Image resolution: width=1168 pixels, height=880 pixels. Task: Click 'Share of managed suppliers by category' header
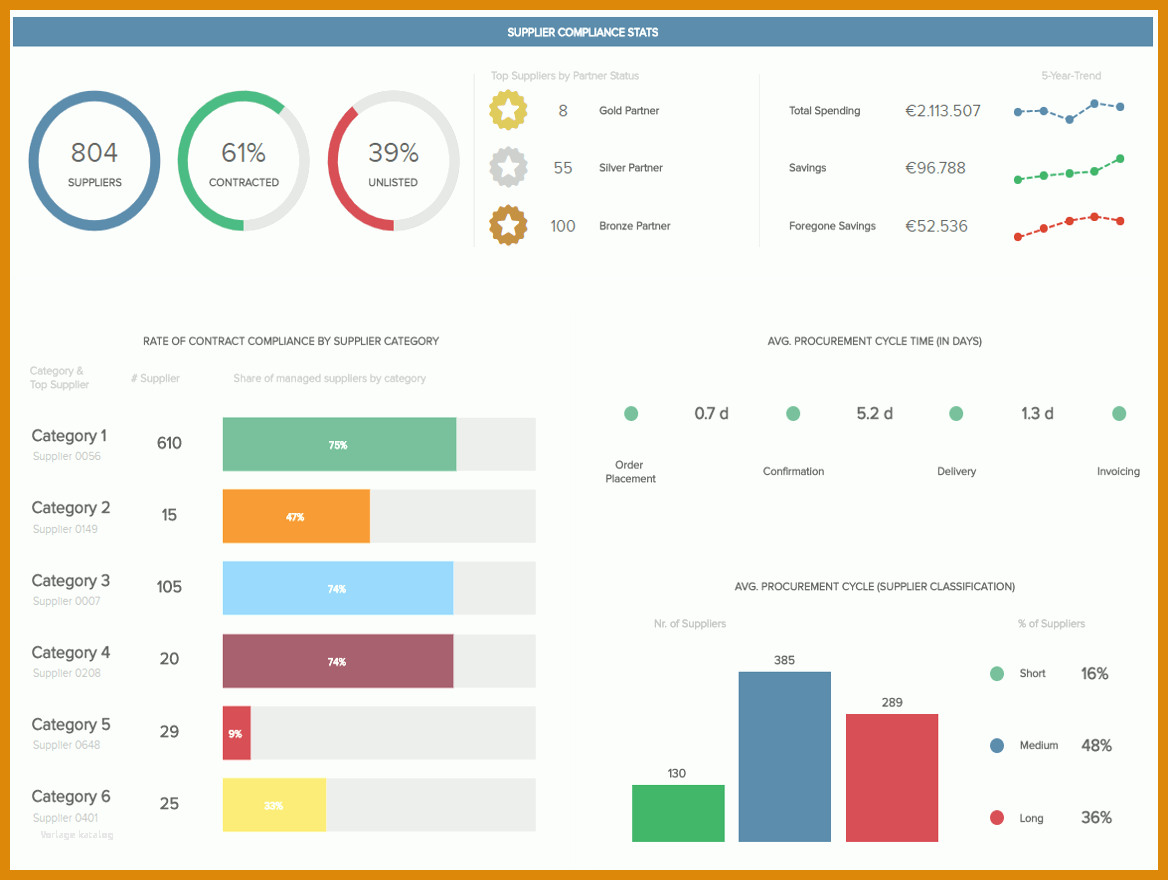click(329, 378)
